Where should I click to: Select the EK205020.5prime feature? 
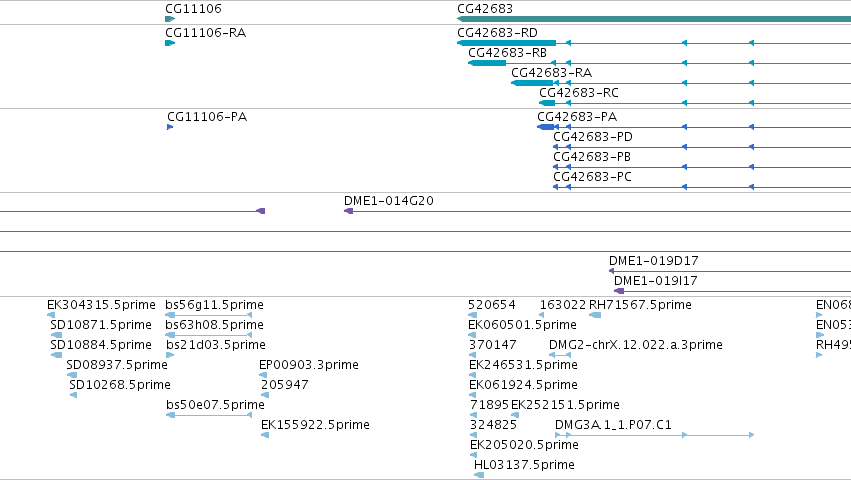tap(524, 445)
